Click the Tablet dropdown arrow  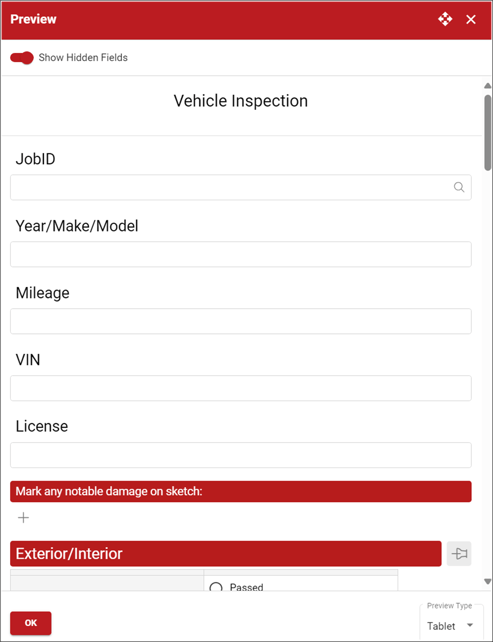(x=470, y=625)
